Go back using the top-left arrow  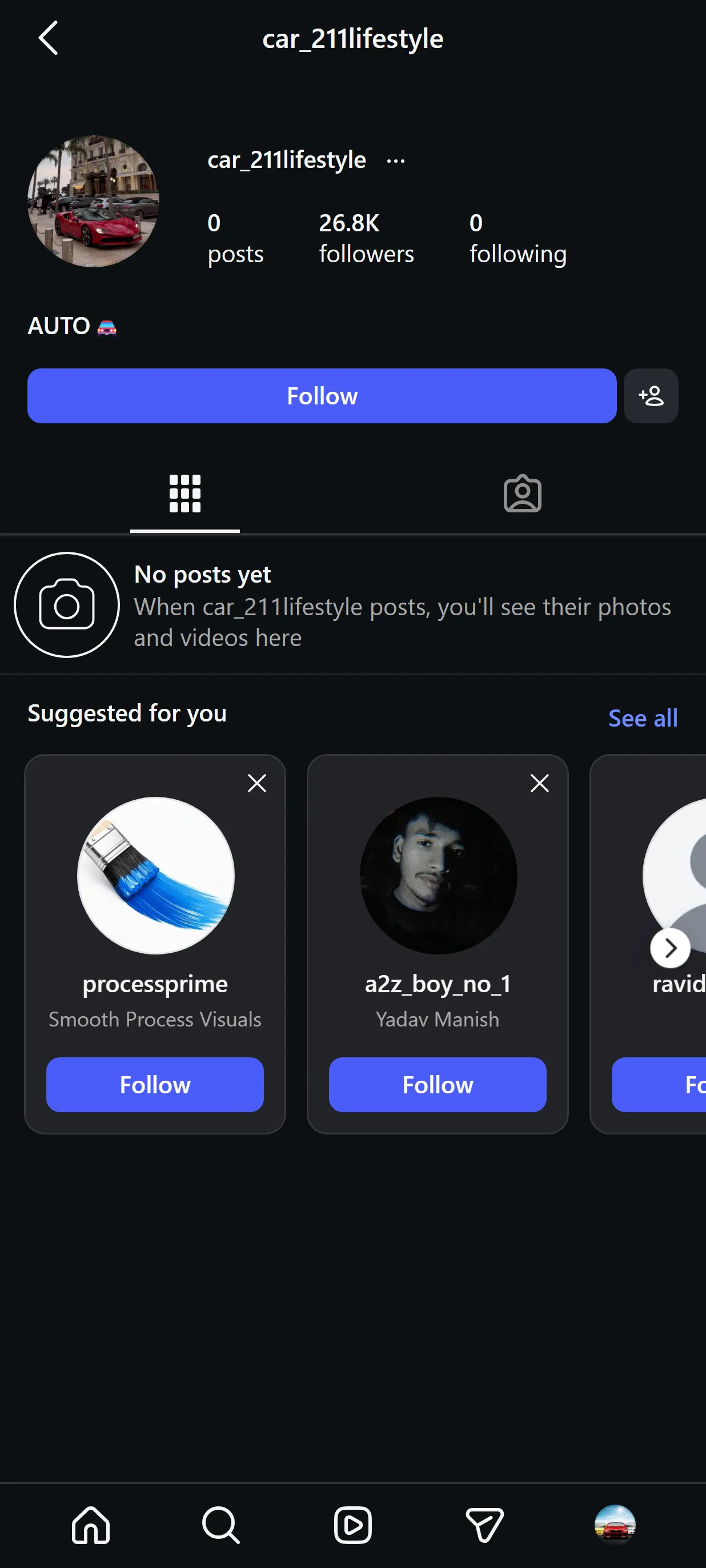click(x=48, y=38)
